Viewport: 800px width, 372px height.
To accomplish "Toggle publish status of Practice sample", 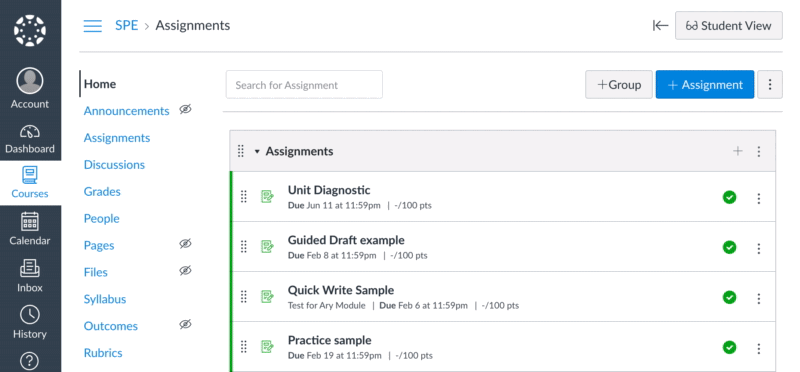I will point(730,348).
